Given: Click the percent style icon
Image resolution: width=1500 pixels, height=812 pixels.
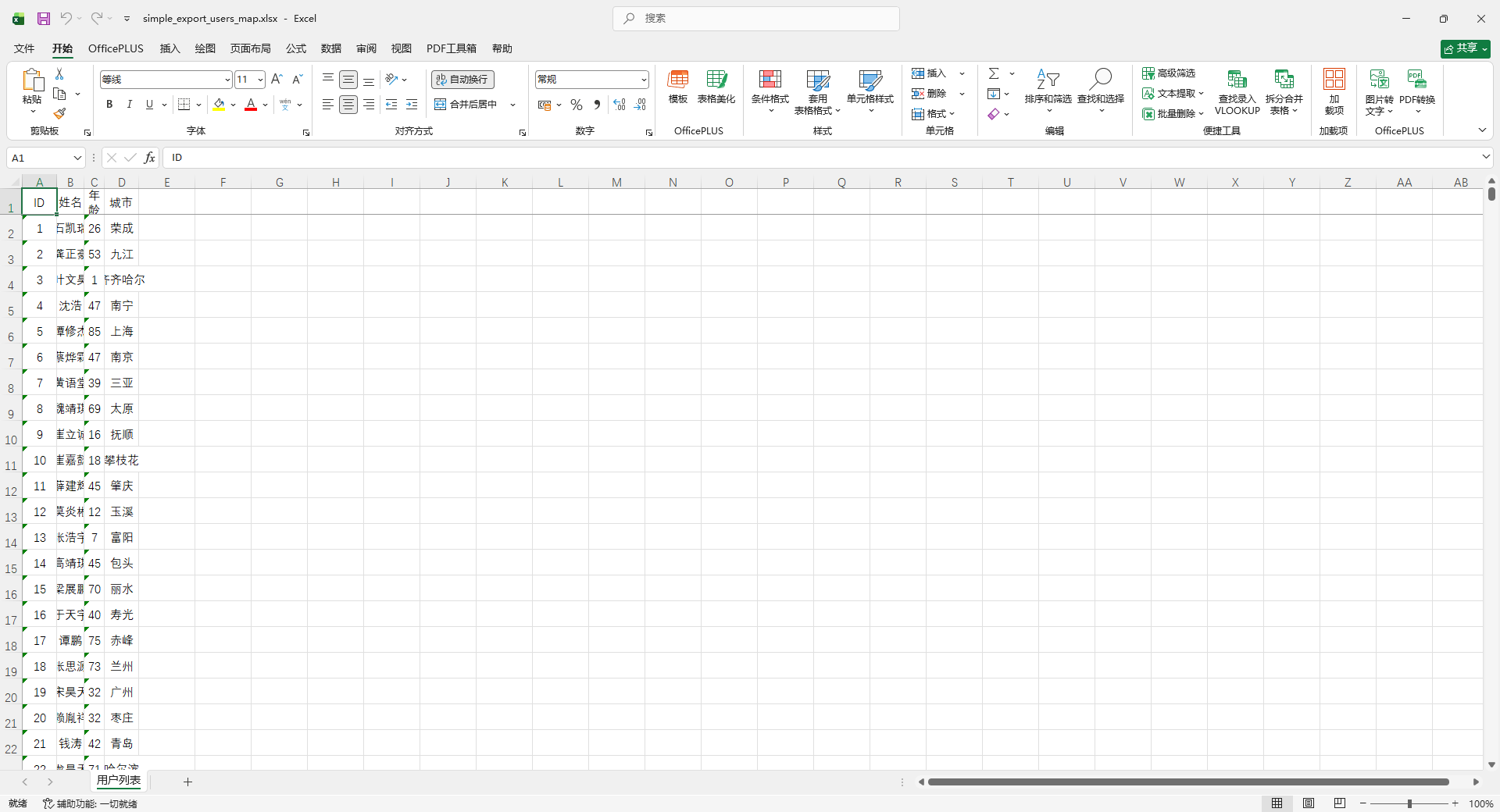Looking at the screenshot, I should [577, 105].
